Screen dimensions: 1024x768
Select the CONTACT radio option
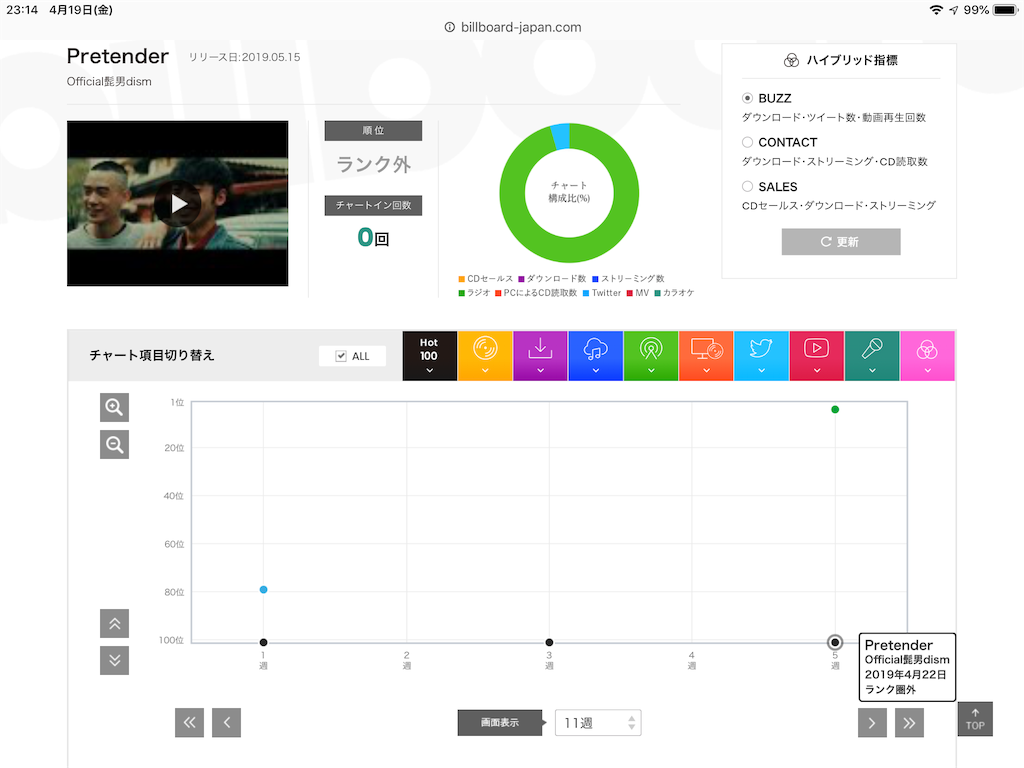coord(747,142)
